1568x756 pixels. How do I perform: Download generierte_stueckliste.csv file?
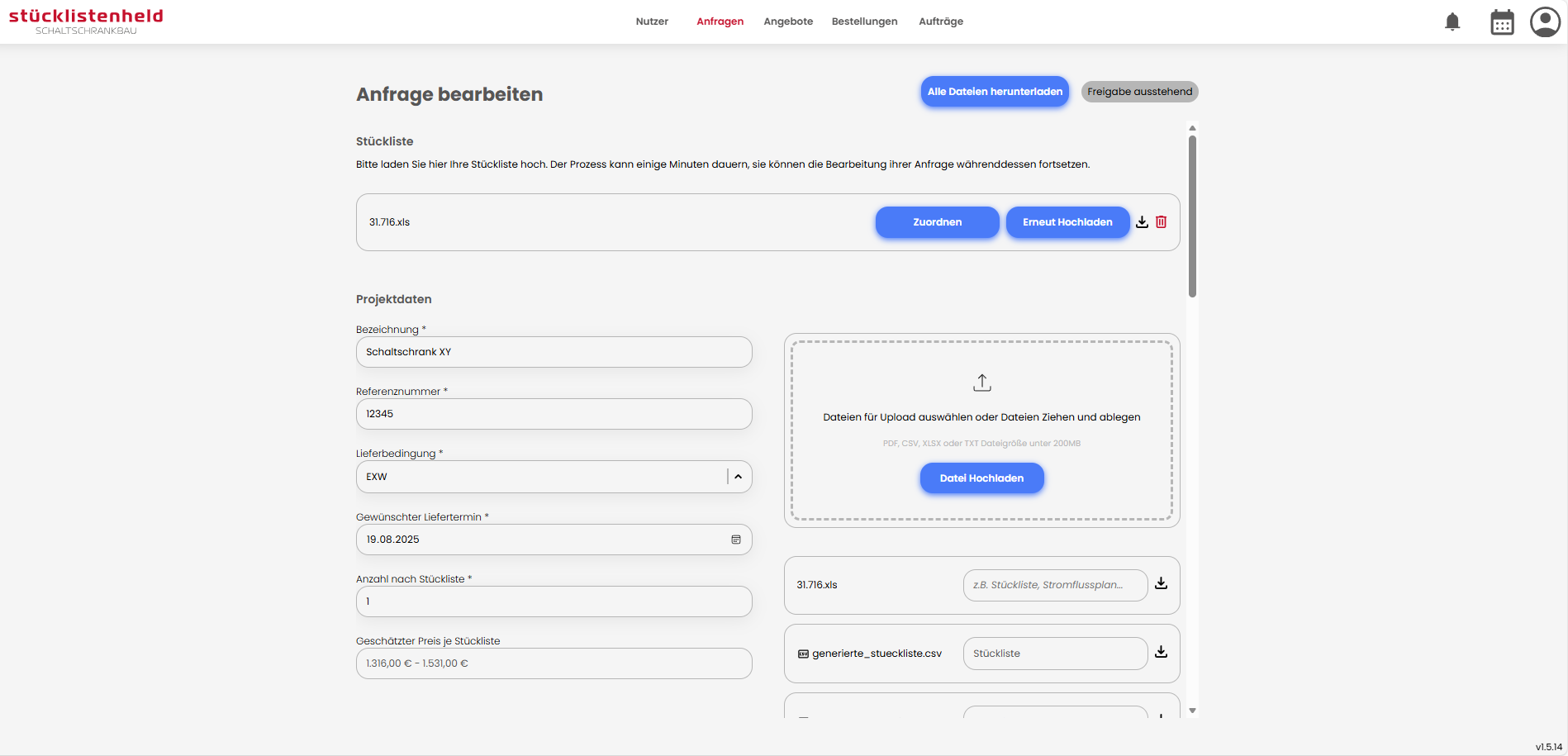click(x=1161, y=652)
